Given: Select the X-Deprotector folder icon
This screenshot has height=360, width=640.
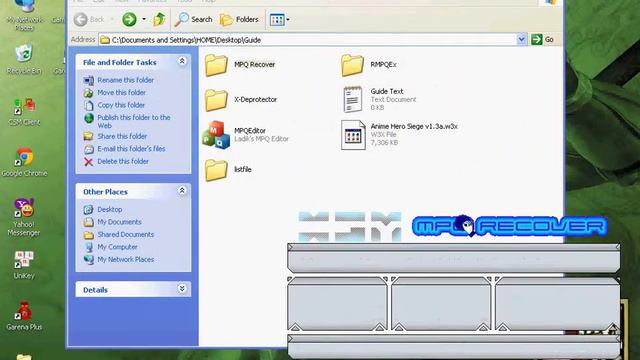Looking at the screenshot, I should pos(216,100).
